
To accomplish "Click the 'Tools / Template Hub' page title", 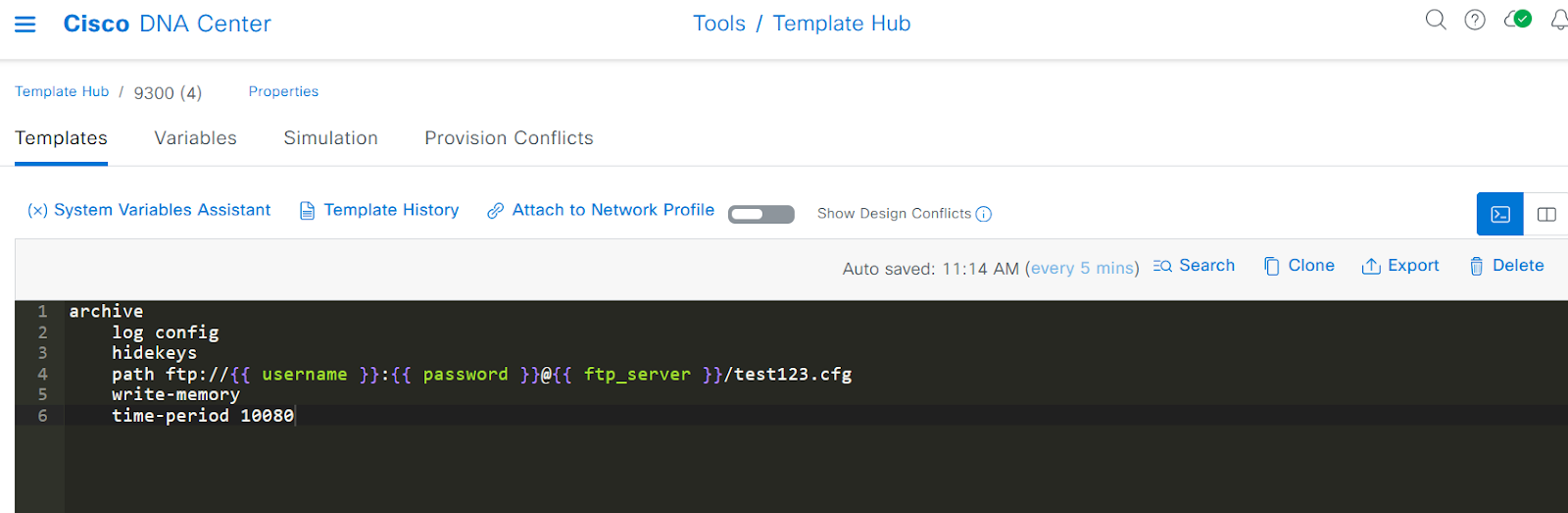I will pos(802,24).
